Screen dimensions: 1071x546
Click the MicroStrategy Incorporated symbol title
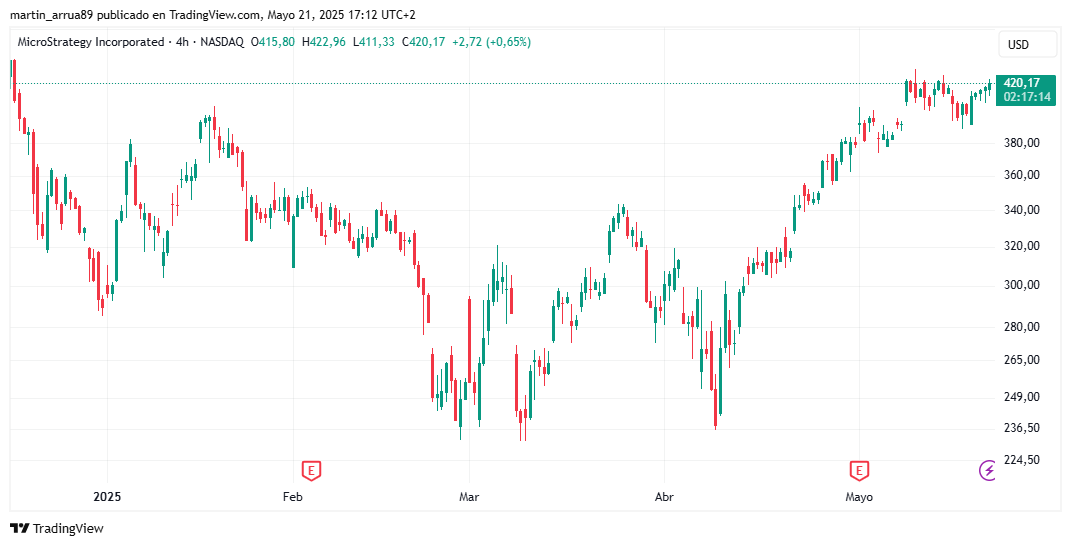91,42
